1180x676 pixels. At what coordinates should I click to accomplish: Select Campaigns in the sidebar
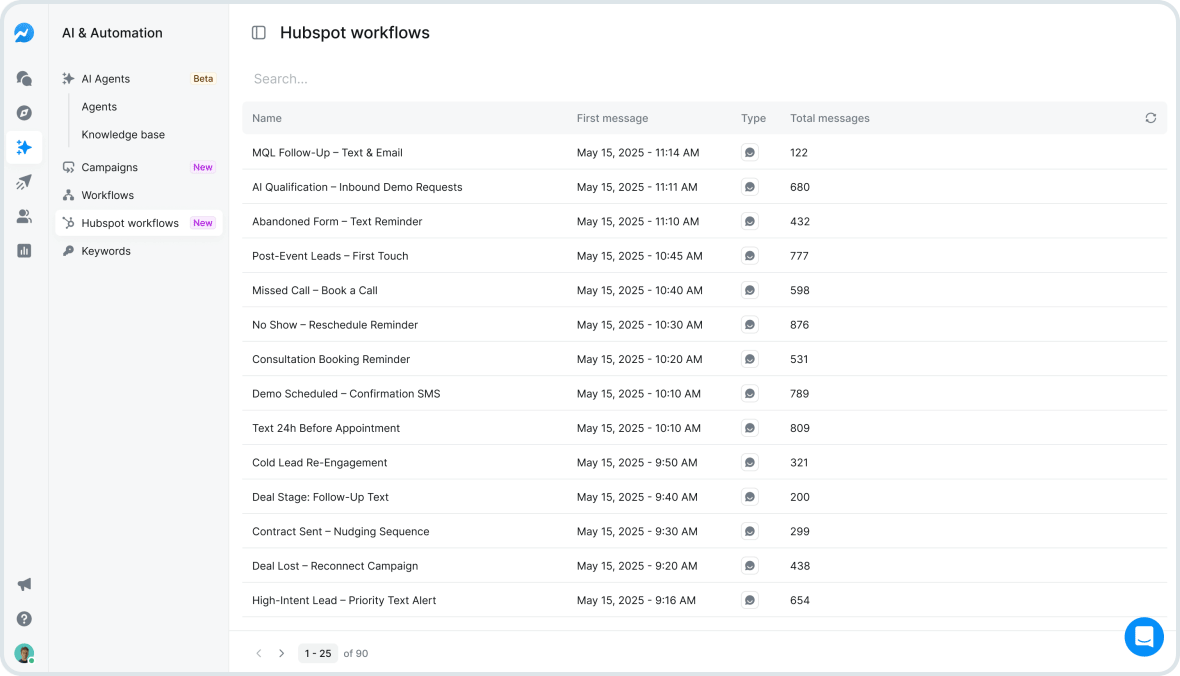tap(110, 167)
